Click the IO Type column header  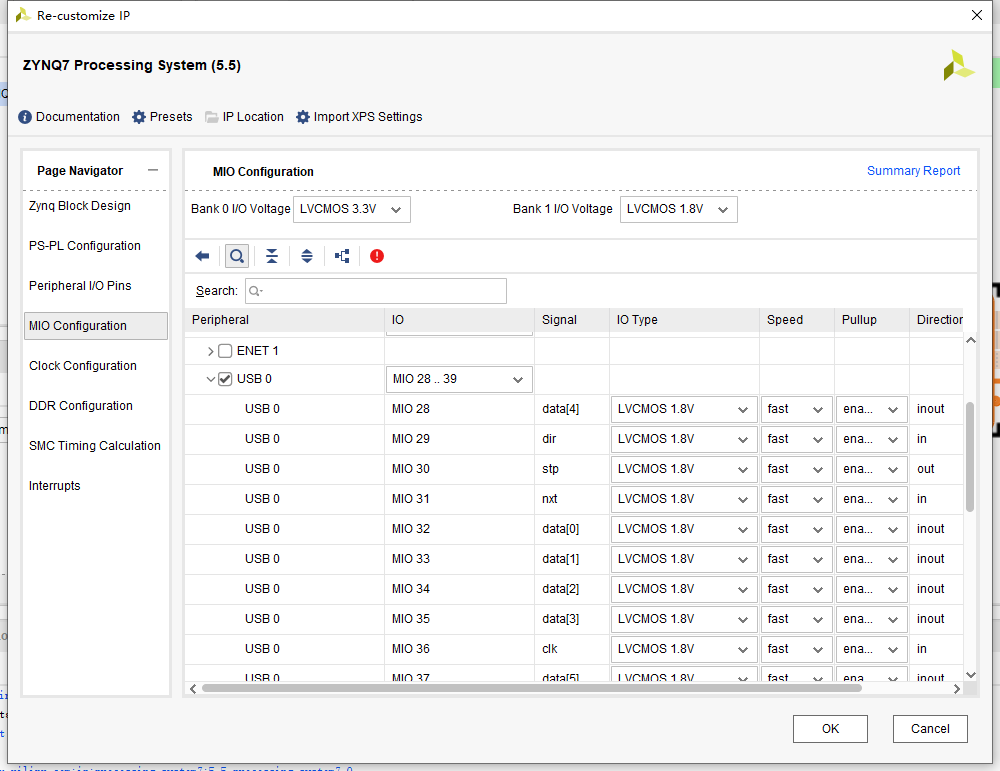684,320
